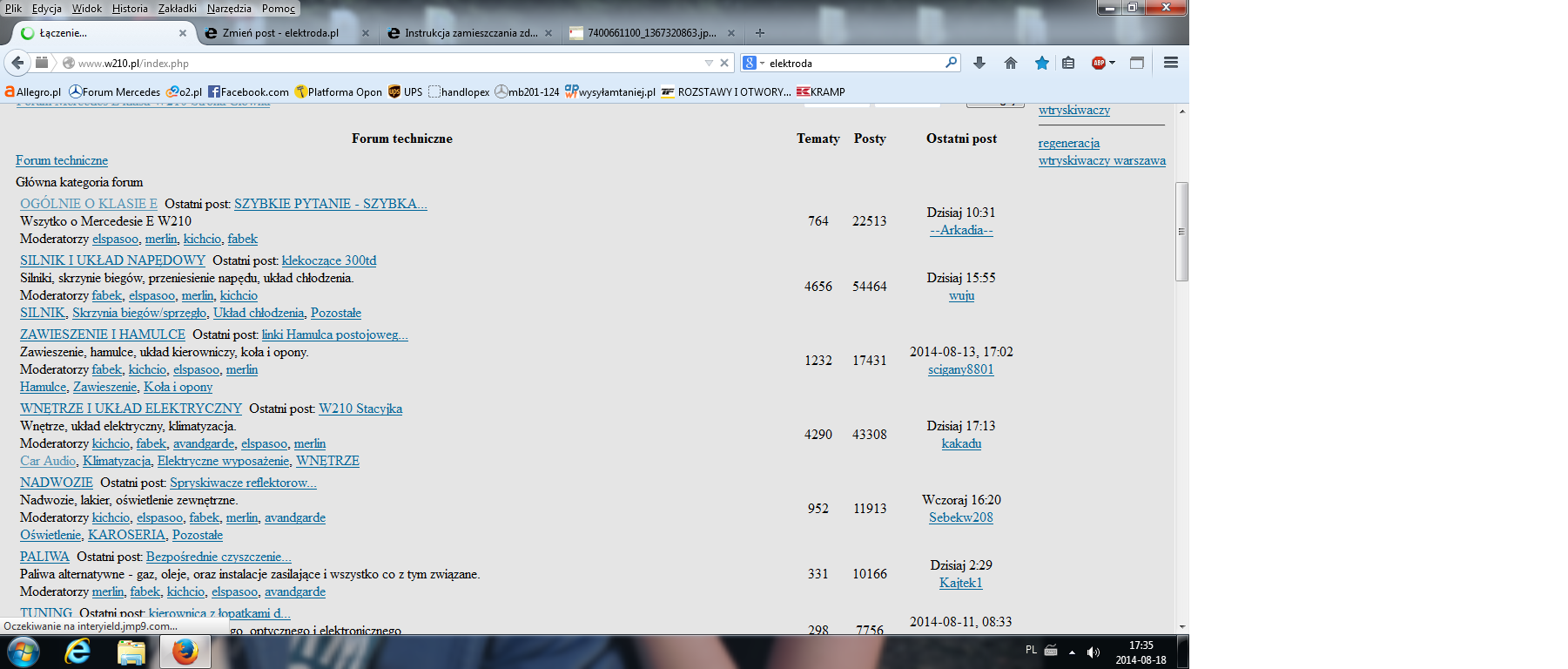Image resolution: width=1568 pixels, height=669 pixels.
Task: Open the downloads arrow icon
Action: click(979, 63)
